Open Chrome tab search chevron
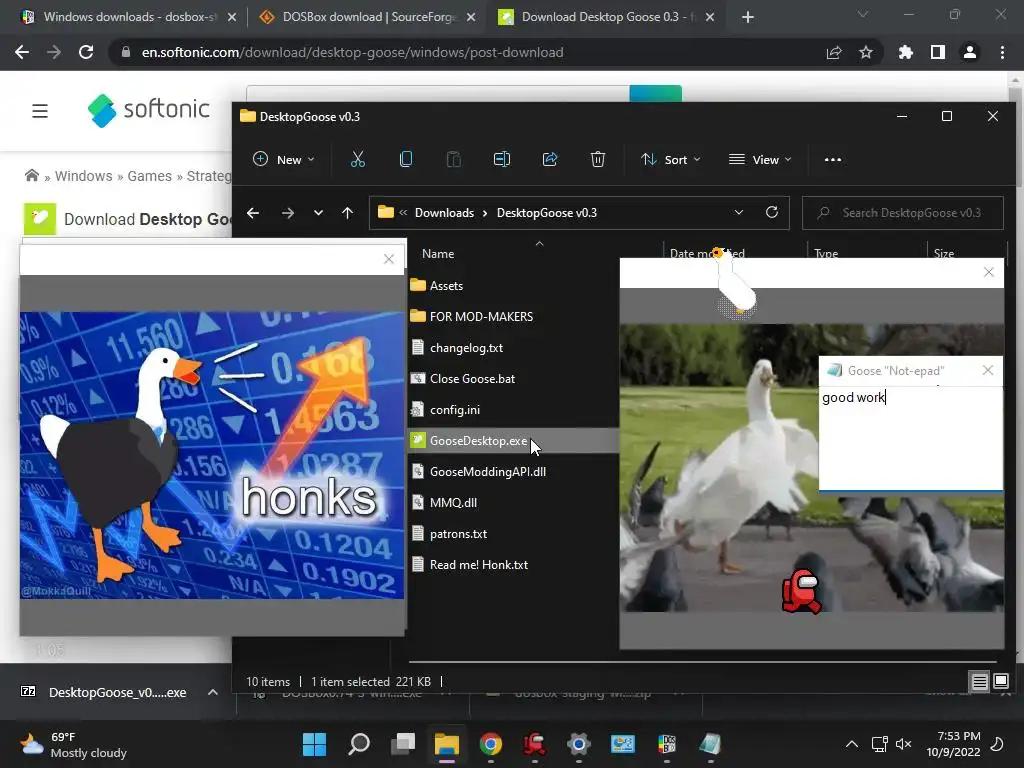This screenshot has height=768, width=1024. pos(862,14)
